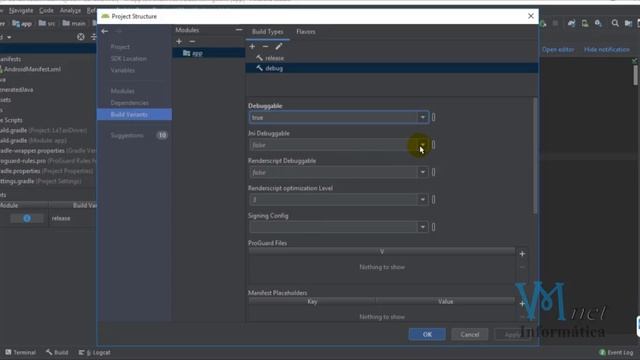Add a new module with plus icon
Screen dimensions: 640x360
click(179, 41)
